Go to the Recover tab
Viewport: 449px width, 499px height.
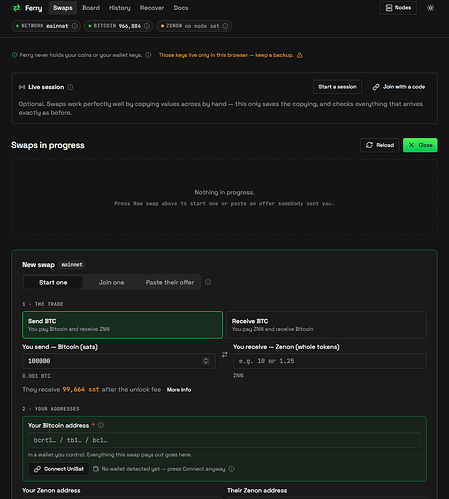point(152,8)
